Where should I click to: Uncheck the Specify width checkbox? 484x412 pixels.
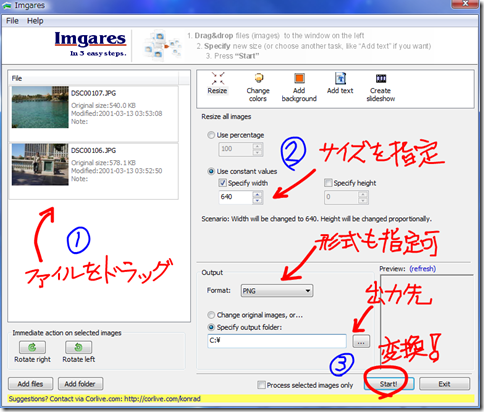[223, 183]
